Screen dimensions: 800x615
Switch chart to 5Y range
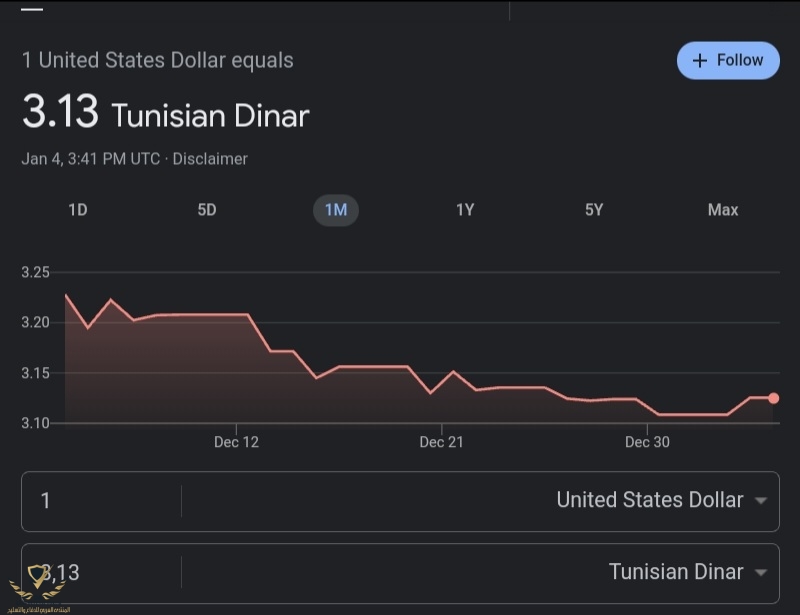tap(594, 210)
